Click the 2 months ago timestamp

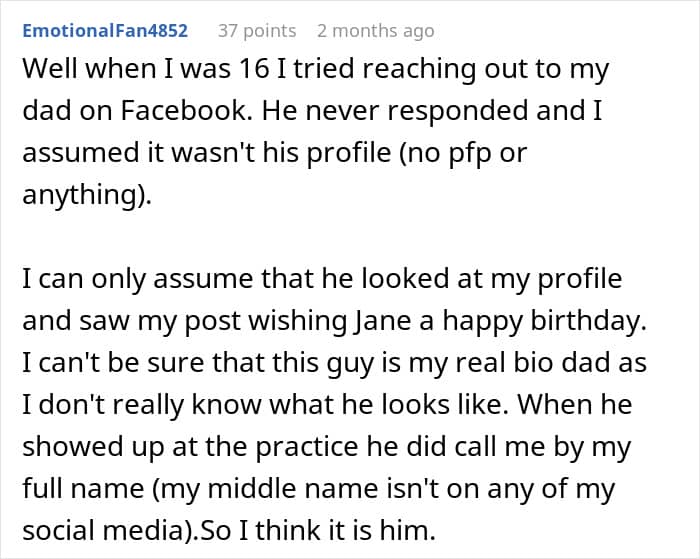[375, 31]
